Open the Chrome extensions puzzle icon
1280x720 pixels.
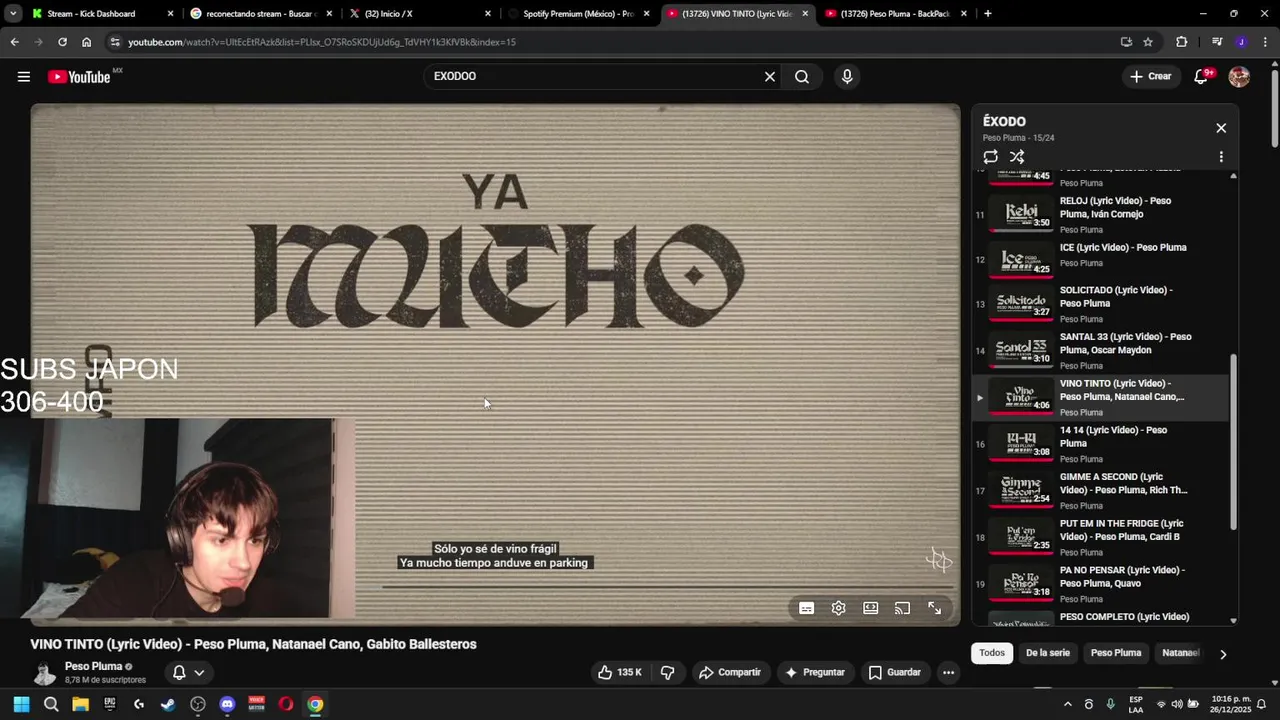tap(1182, 42)
